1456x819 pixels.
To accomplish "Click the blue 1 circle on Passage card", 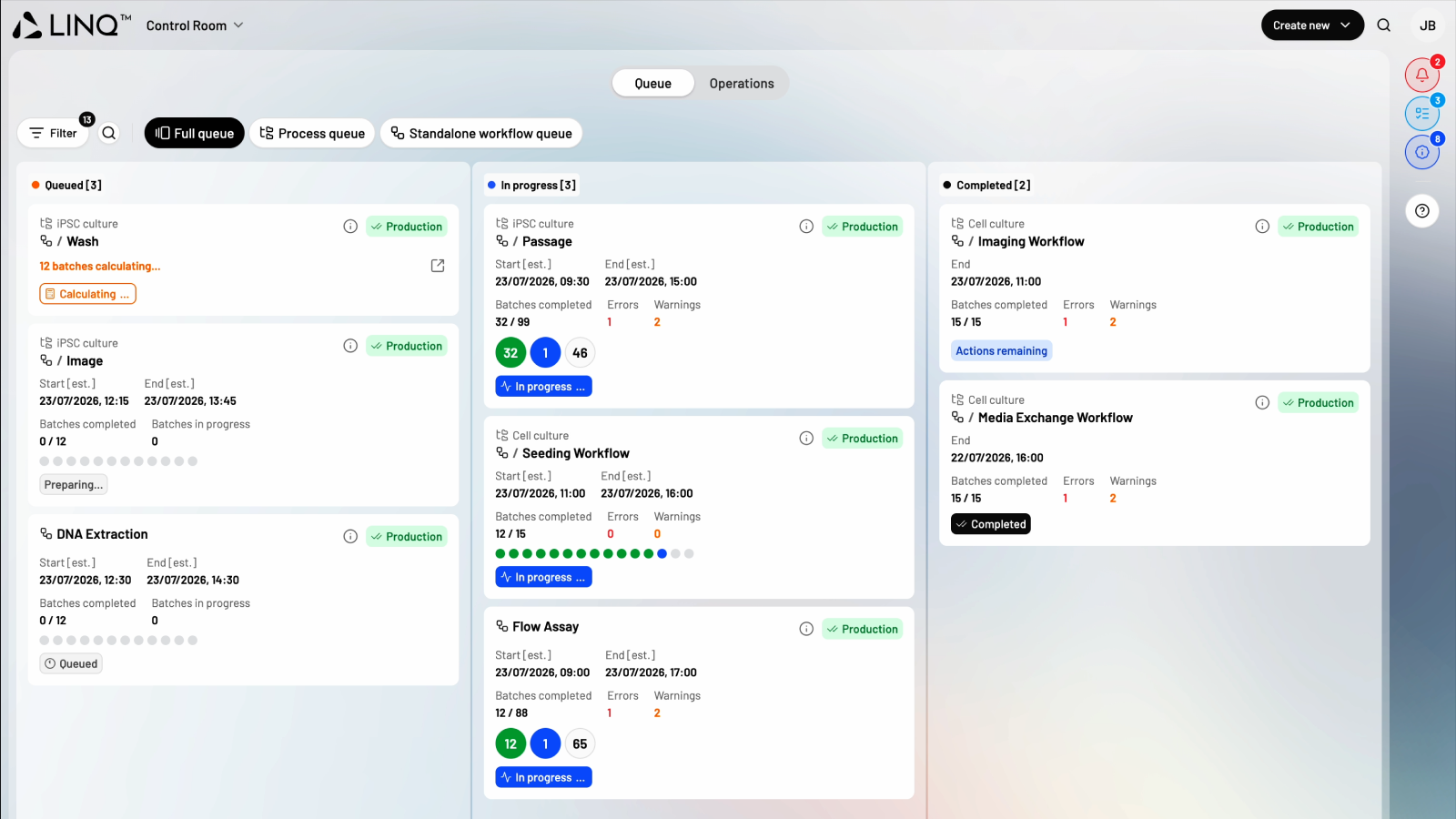I will point(545,353).
